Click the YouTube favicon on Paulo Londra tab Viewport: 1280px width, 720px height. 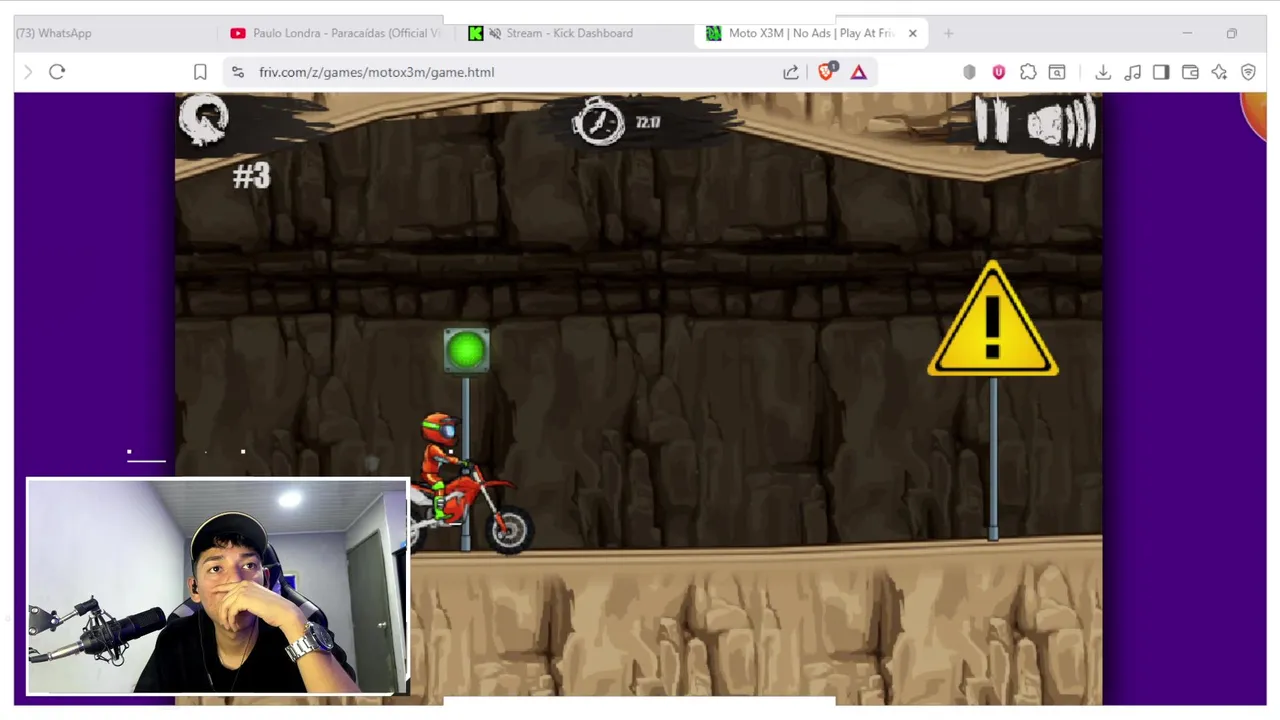tap(237, 33)
